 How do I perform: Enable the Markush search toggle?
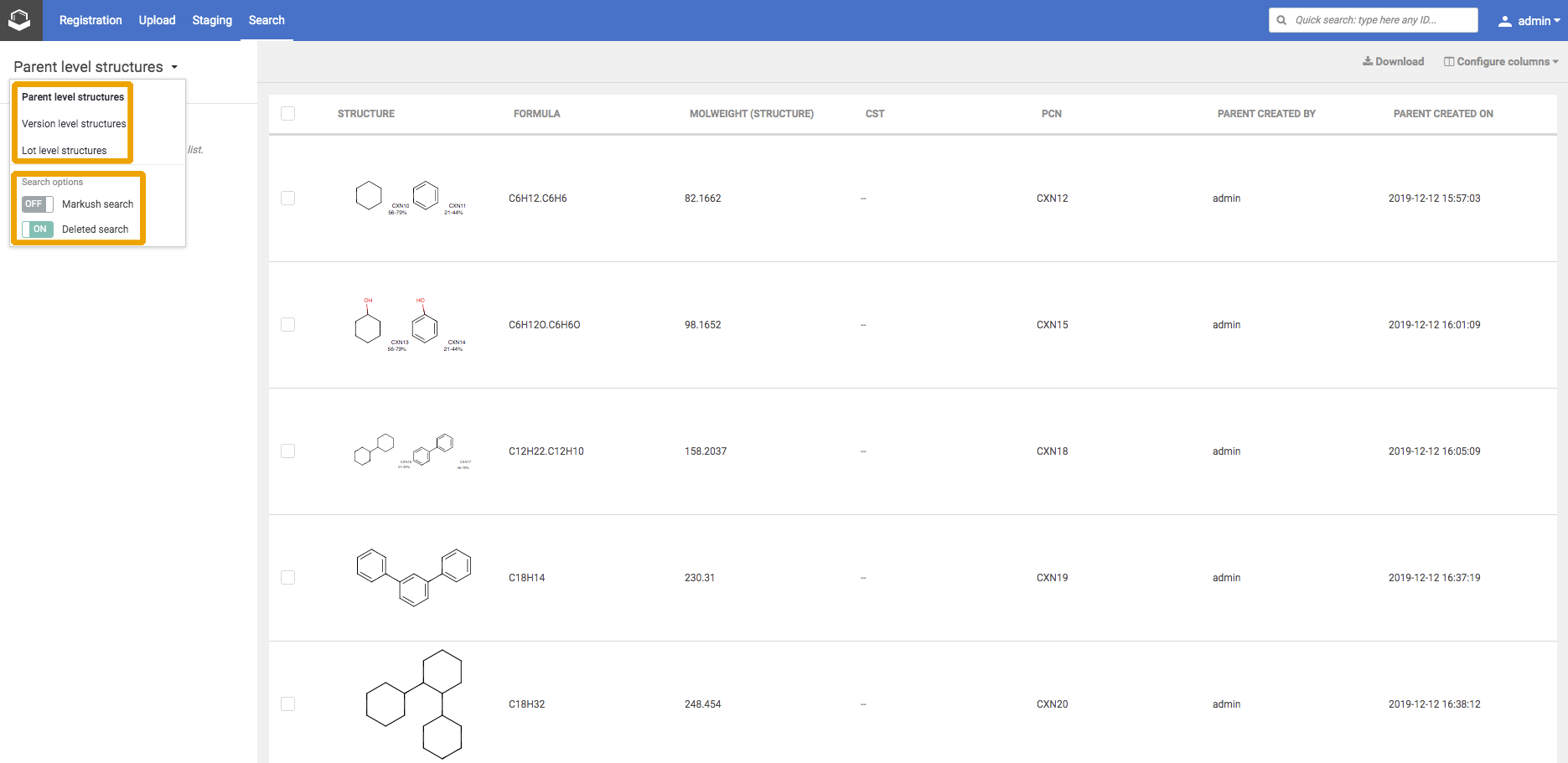(37, 204)
